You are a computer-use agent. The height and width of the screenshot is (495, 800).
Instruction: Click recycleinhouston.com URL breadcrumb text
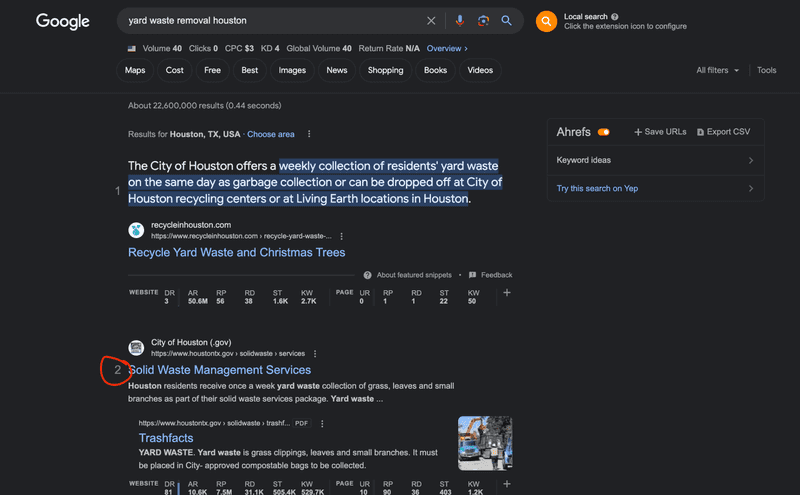[x=241, y=236]
